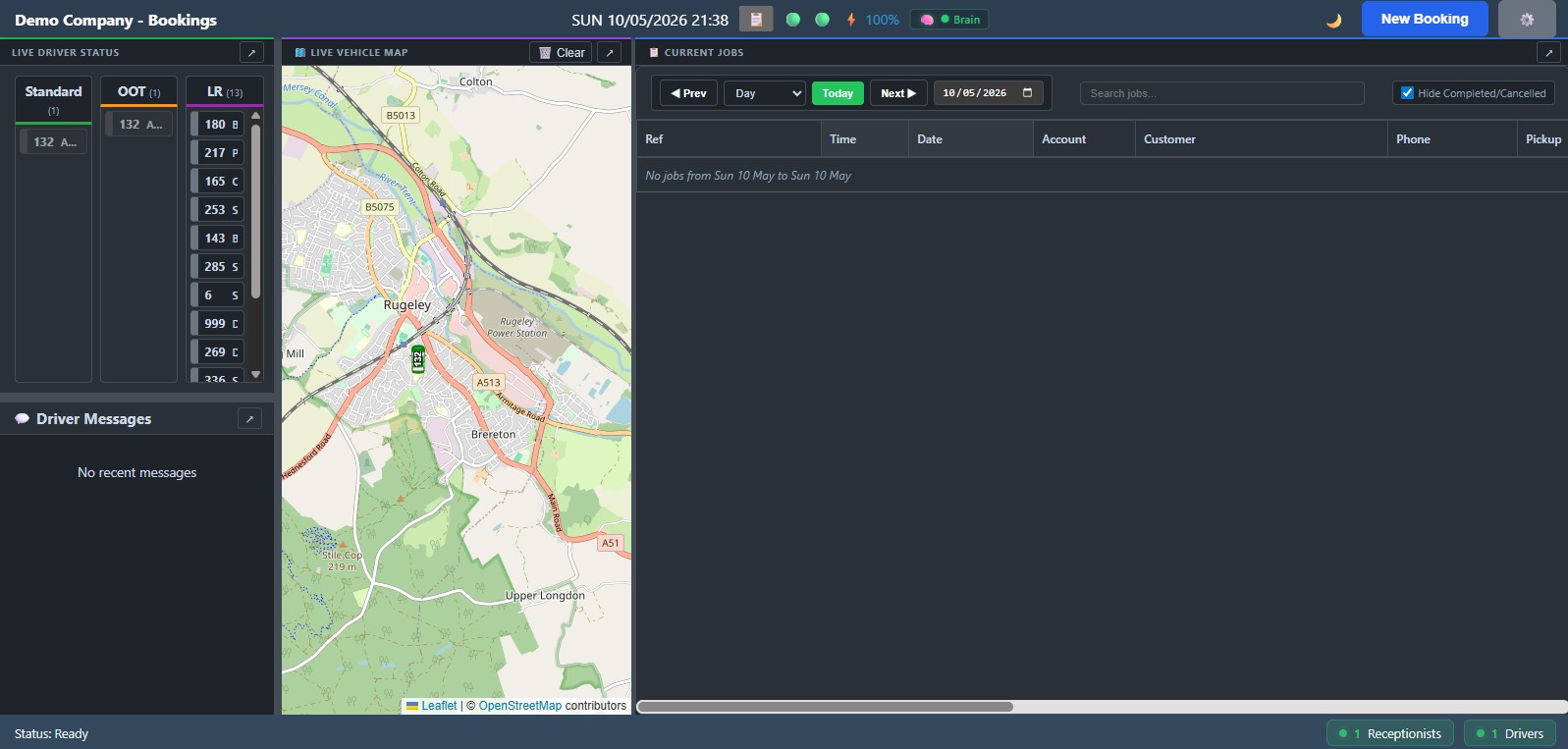Pop out the Current Jobs panel
1568x749 pixels.
pos(1548,52)
